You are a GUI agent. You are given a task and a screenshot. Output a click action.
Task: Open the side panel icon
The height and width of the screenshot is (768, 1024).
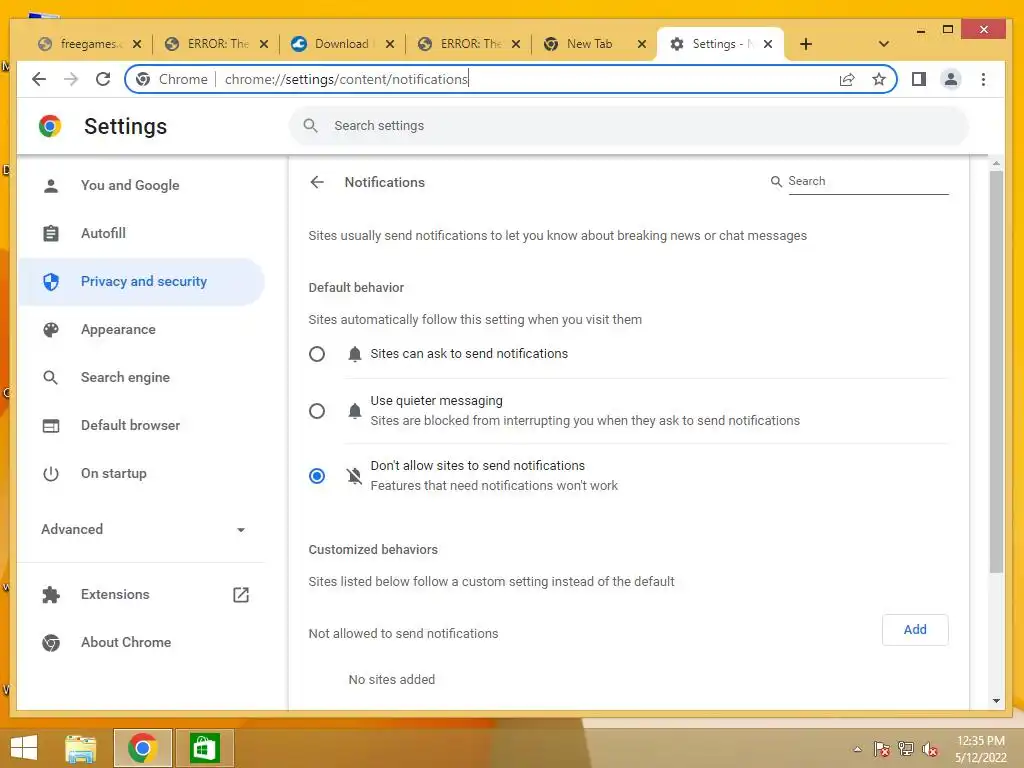919,79
